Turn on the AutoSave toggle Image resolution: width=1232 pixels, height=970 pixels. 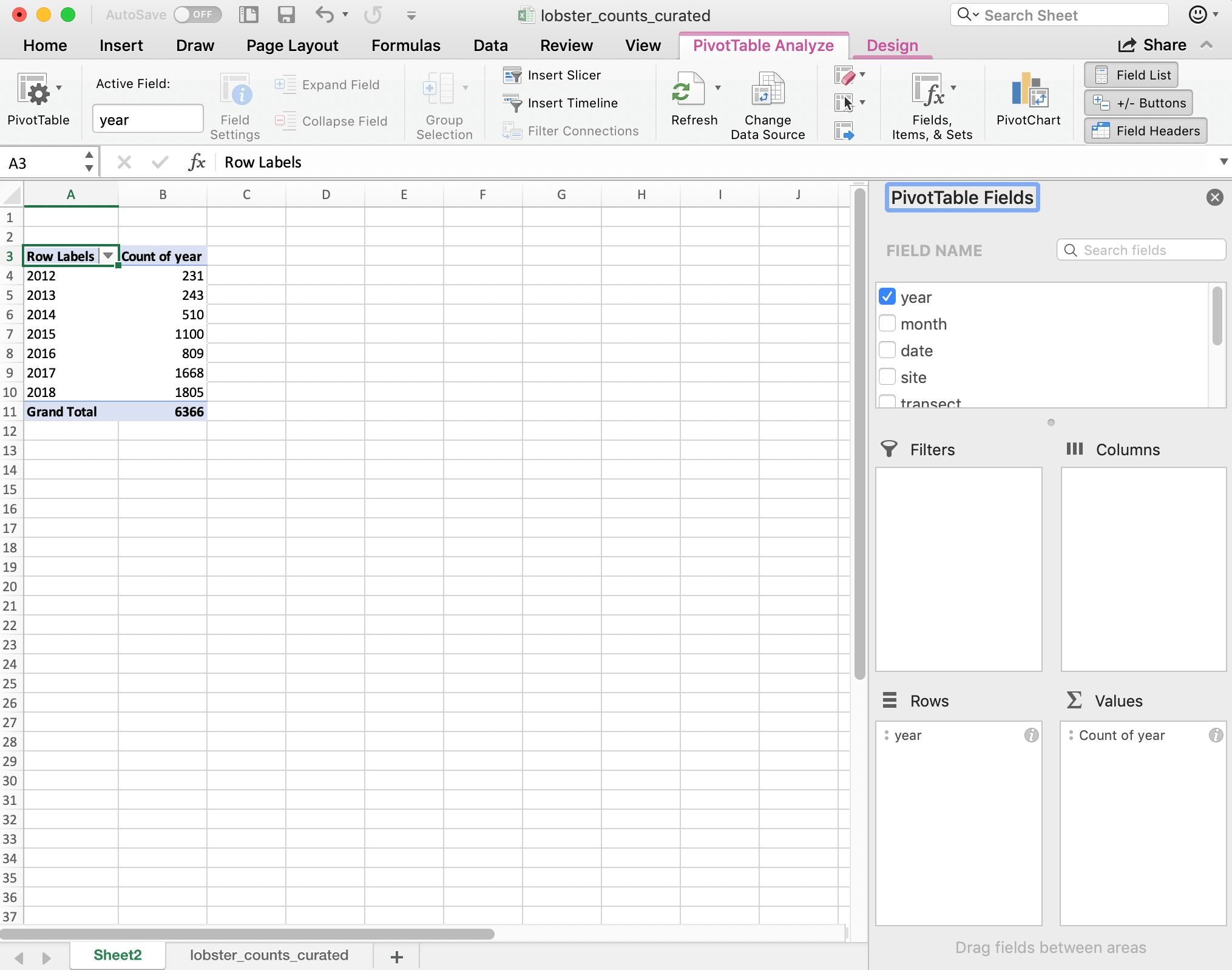pos(197,15)
